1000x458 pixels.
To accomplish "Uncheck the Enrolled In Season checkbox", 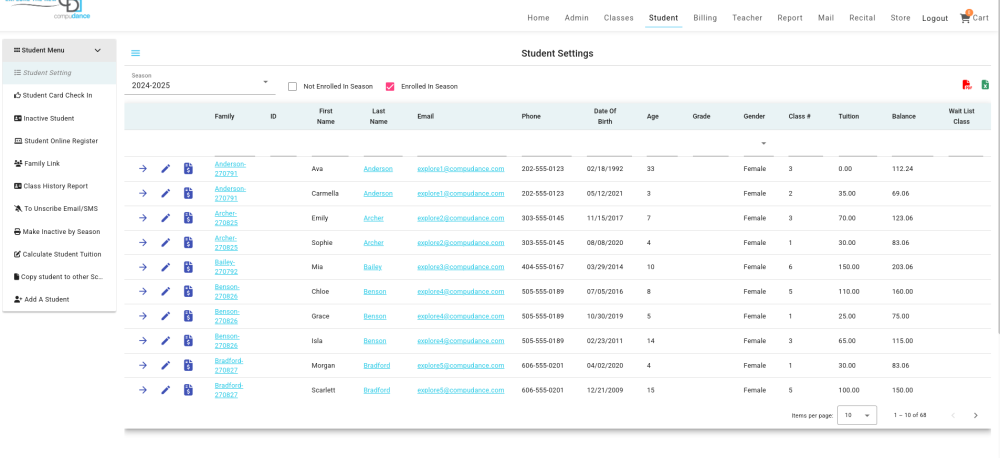I will [x=390, y=86].
